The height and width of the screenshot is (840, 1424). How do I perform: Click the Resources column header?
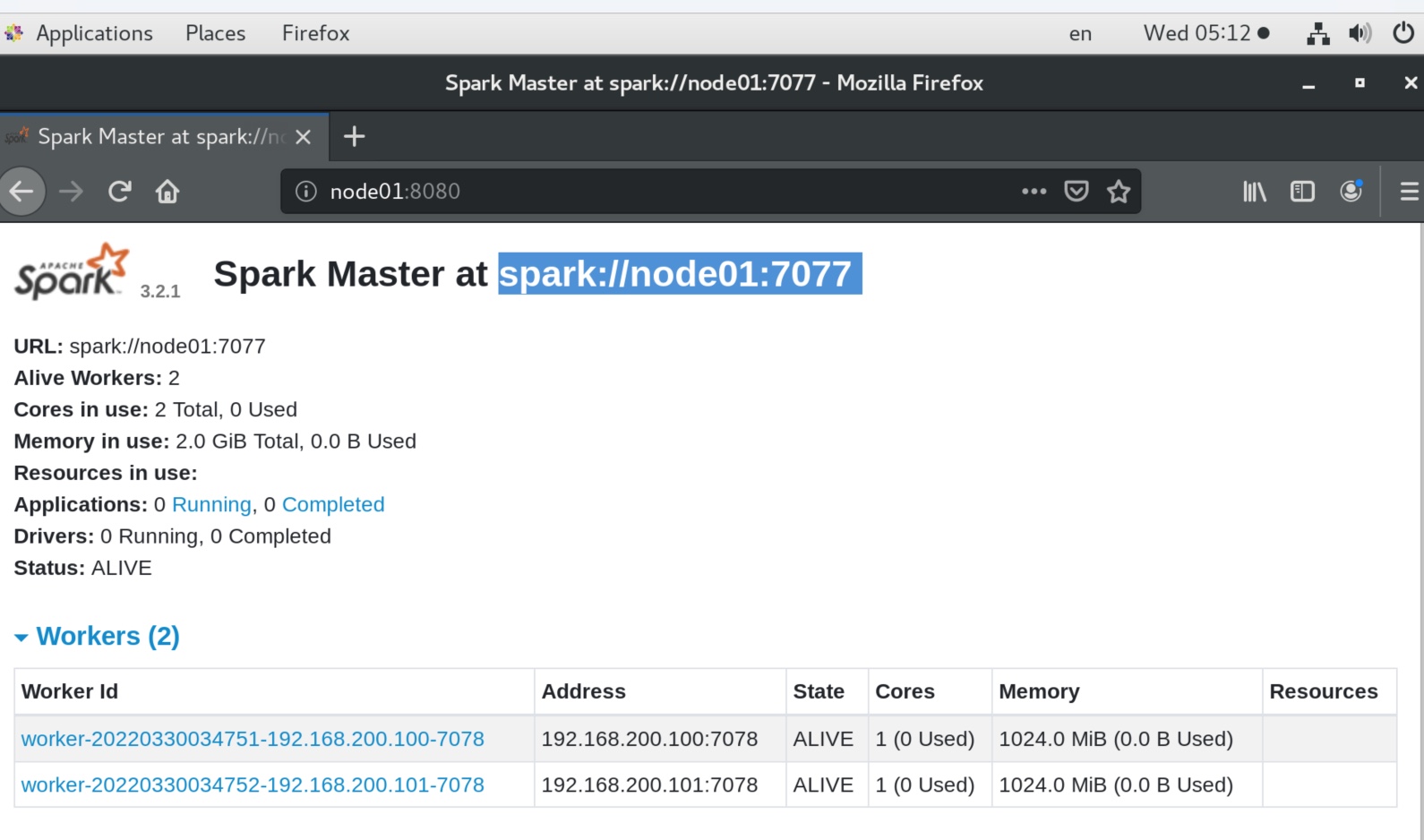point(1329,691)
